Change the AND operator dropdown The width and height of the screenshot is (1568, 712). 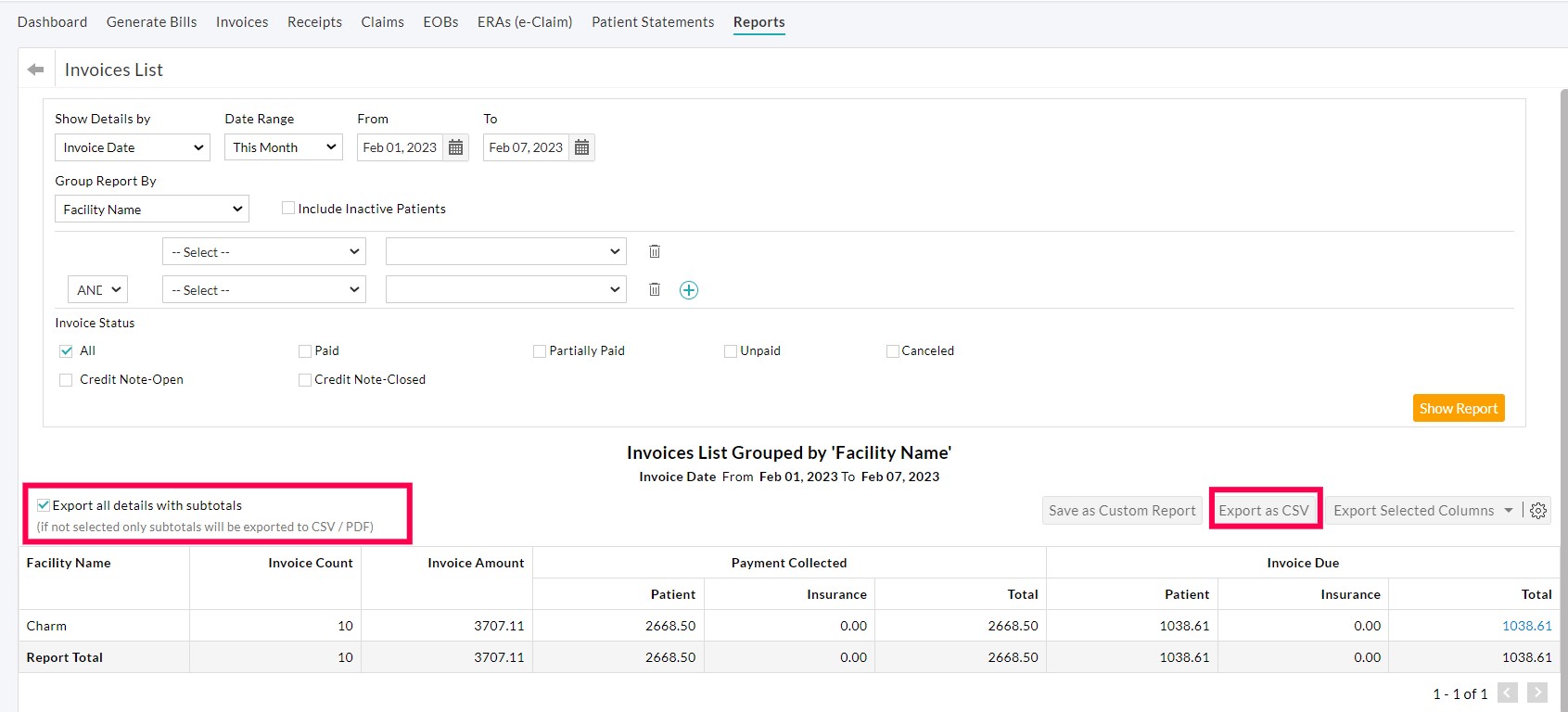[x=97, y=290]
